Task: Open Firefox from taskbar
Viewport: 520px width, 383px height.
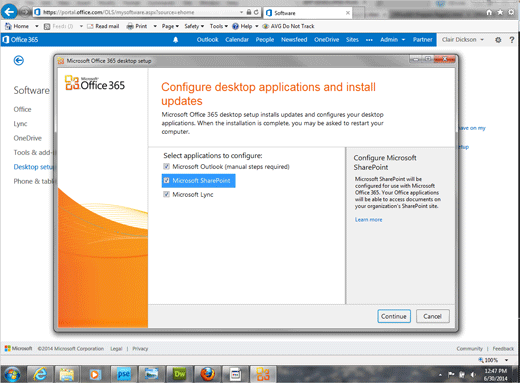Action: (x=207, y=374)
